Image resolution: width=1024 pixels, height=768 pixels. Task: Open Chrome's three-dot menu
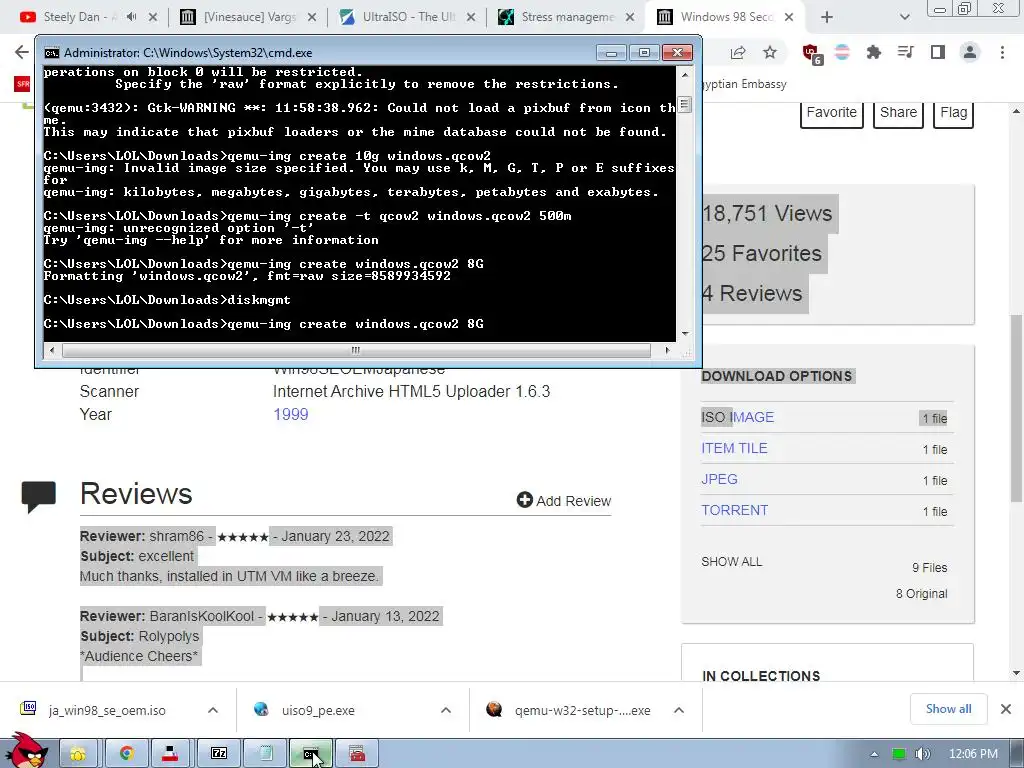tap(1002, 52)
